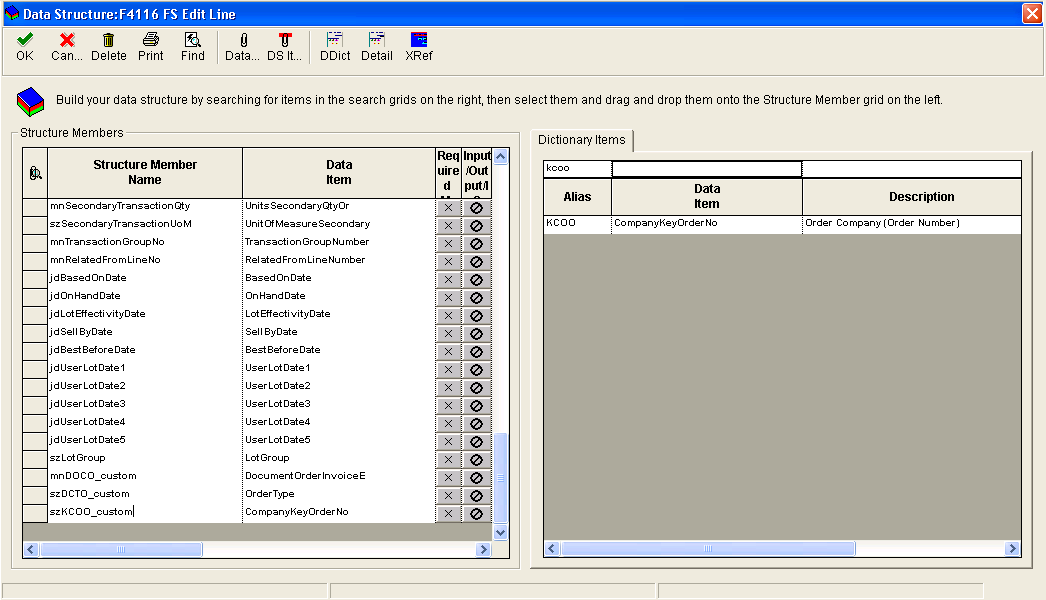The width and height of the screenshot is (1046, 600).
Task: Toggle Required flag for szSecondaryTransactionUoM
Action: click(x=448, y=226)
